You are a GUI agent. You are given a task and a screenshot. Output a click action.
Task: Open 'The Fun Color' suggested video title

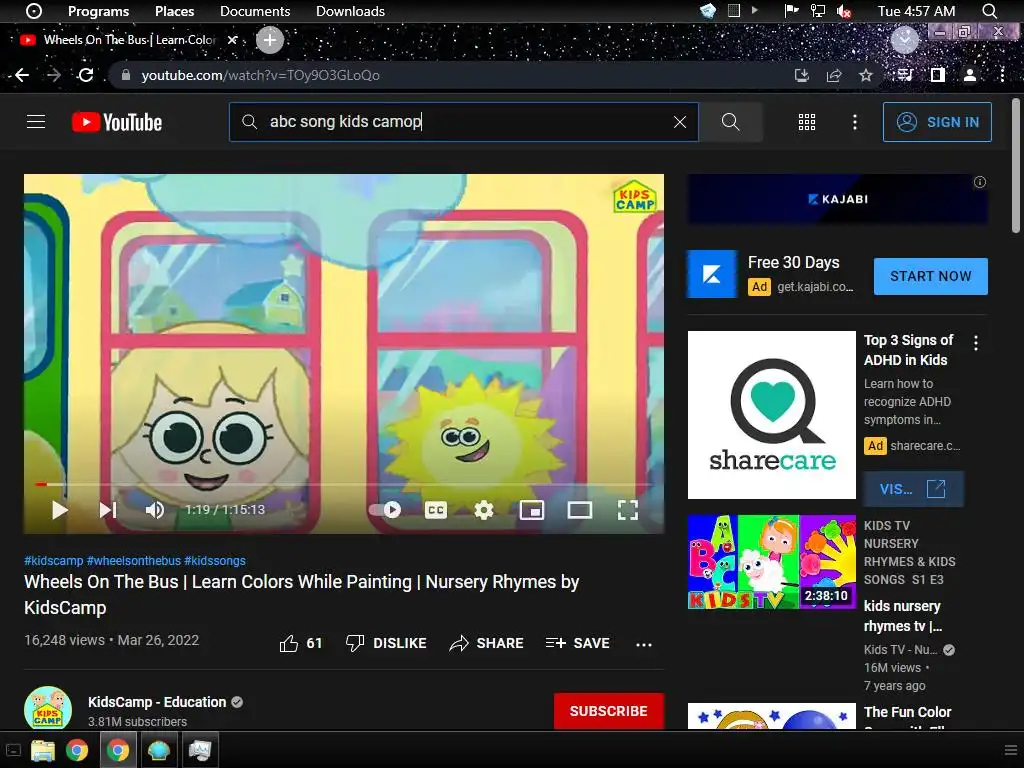[908, 712]
